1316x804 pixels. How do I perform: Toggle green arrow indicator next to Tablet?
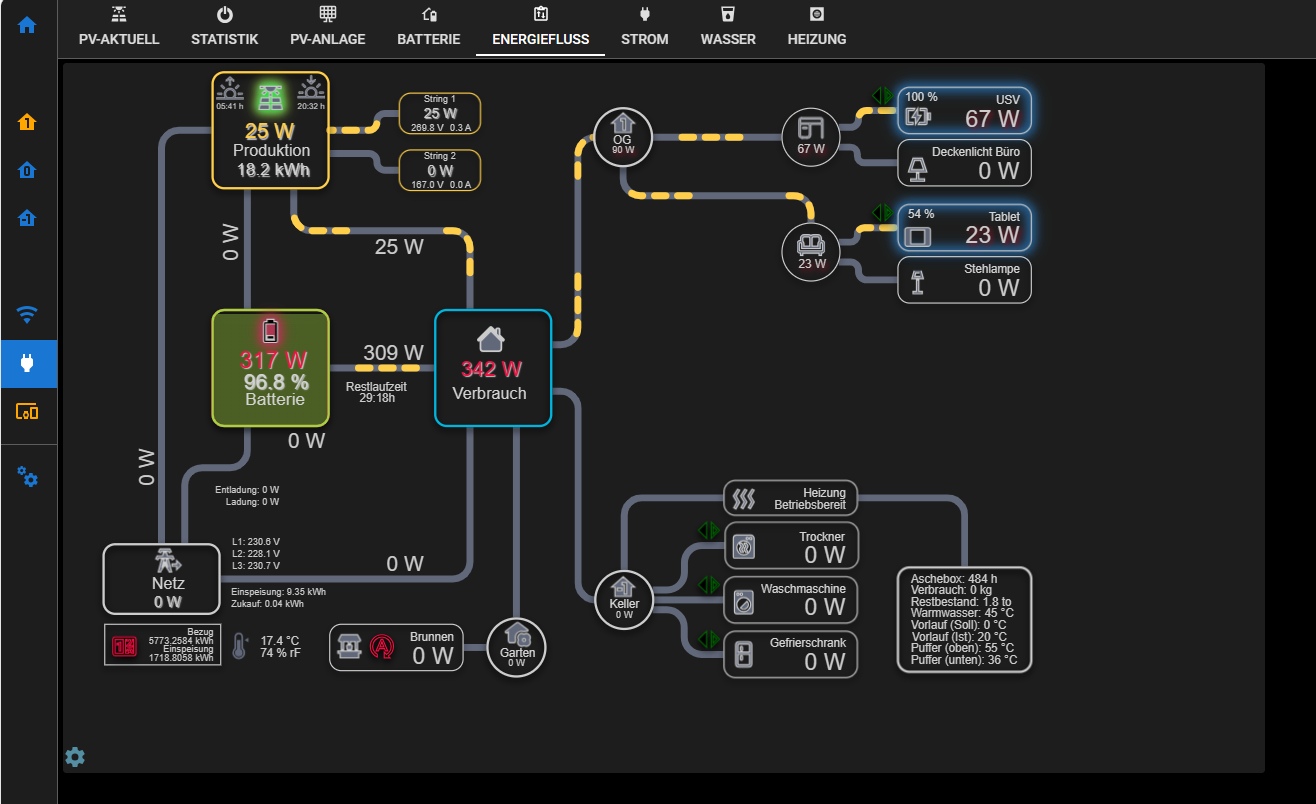[882, 212]
